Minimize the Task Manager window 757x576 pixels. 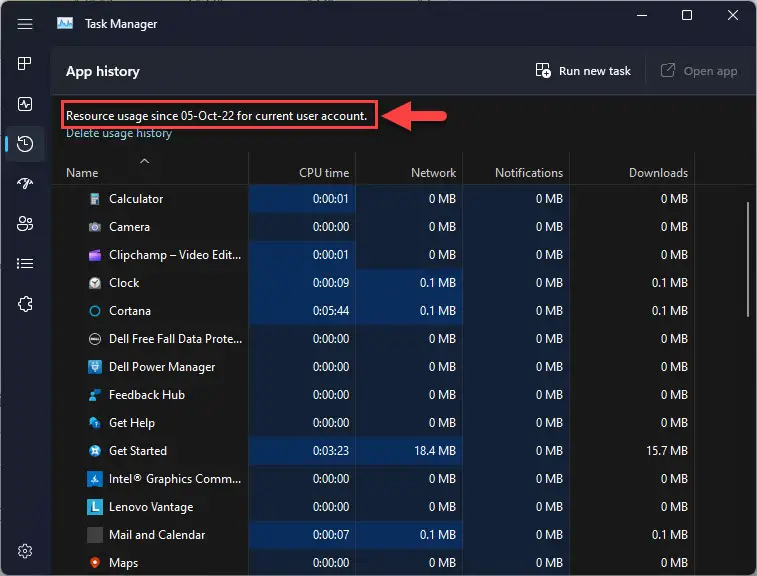coord(642,15)
